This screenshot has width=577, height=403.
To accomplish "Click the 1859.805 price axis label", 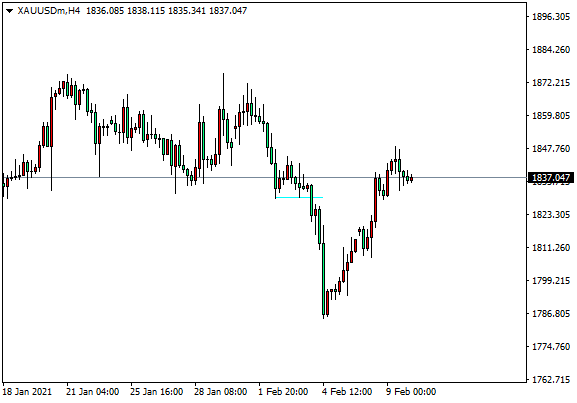I will click(x=551, y=116).
